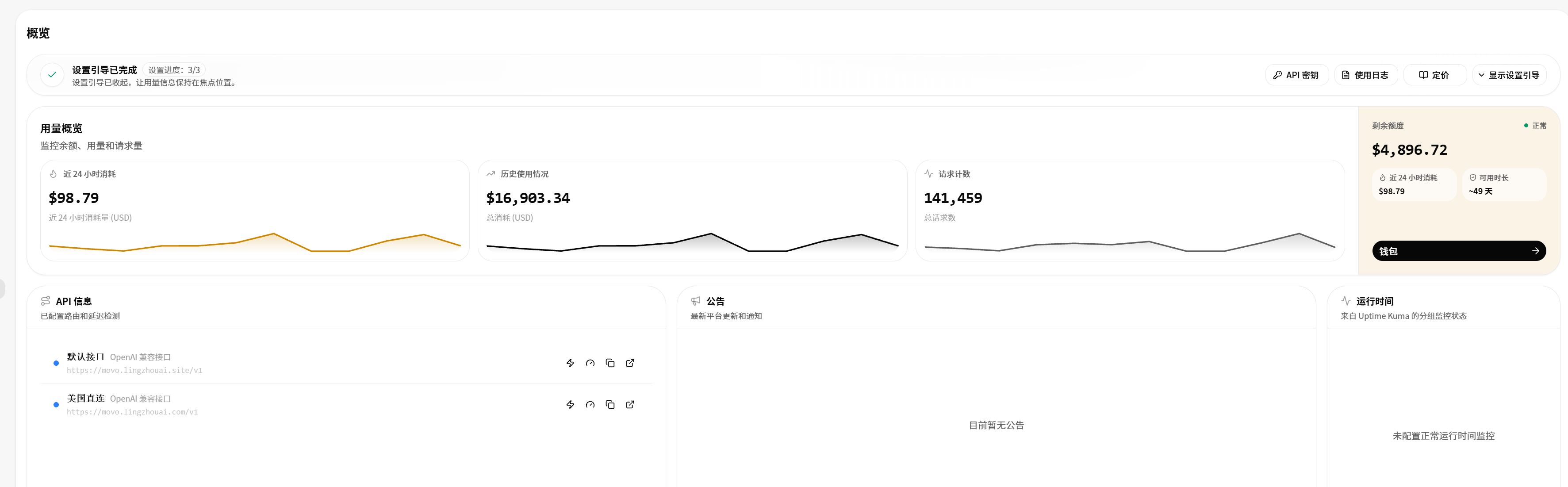Click the movo.lingzhouai.site/v1 URL
The image size is (1568, 487).
click(x=134, y=370)
